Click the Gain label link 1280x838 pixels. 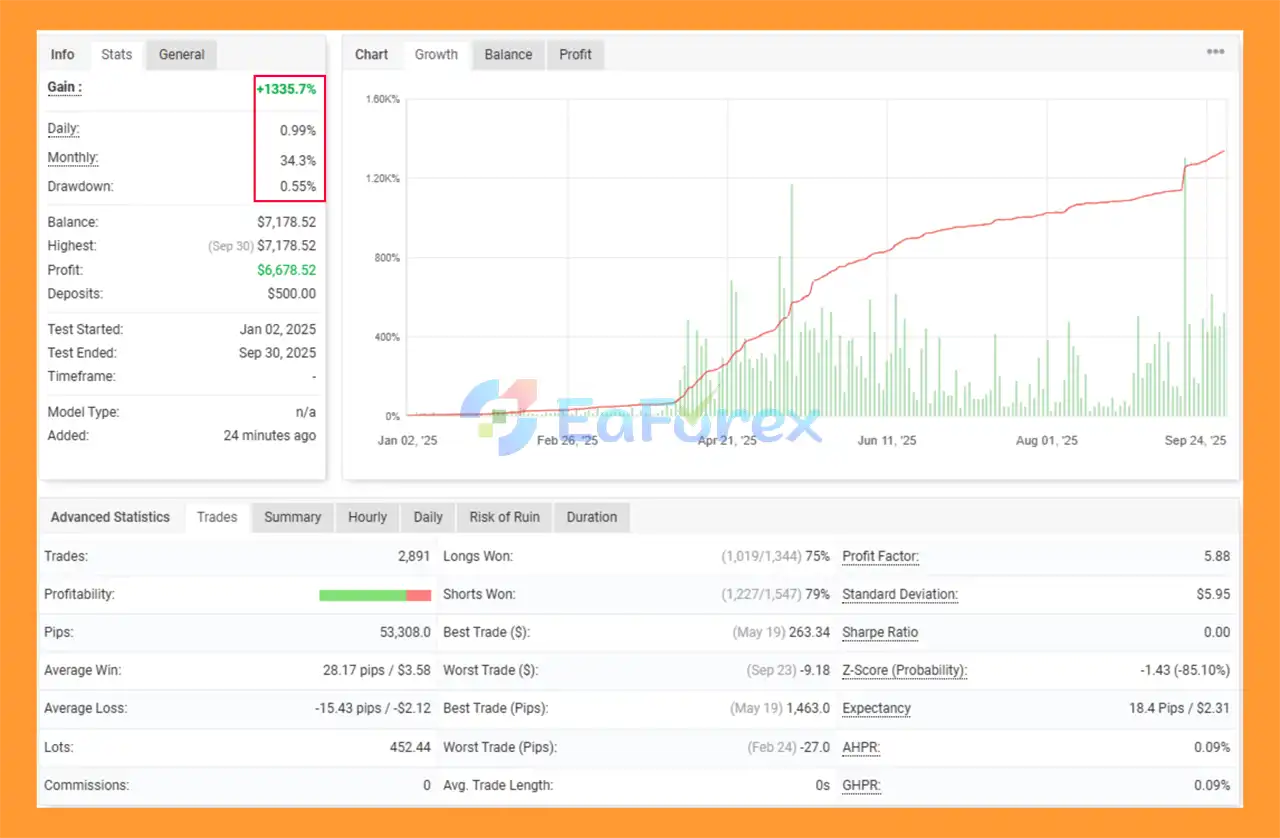[x=64, y=88]
